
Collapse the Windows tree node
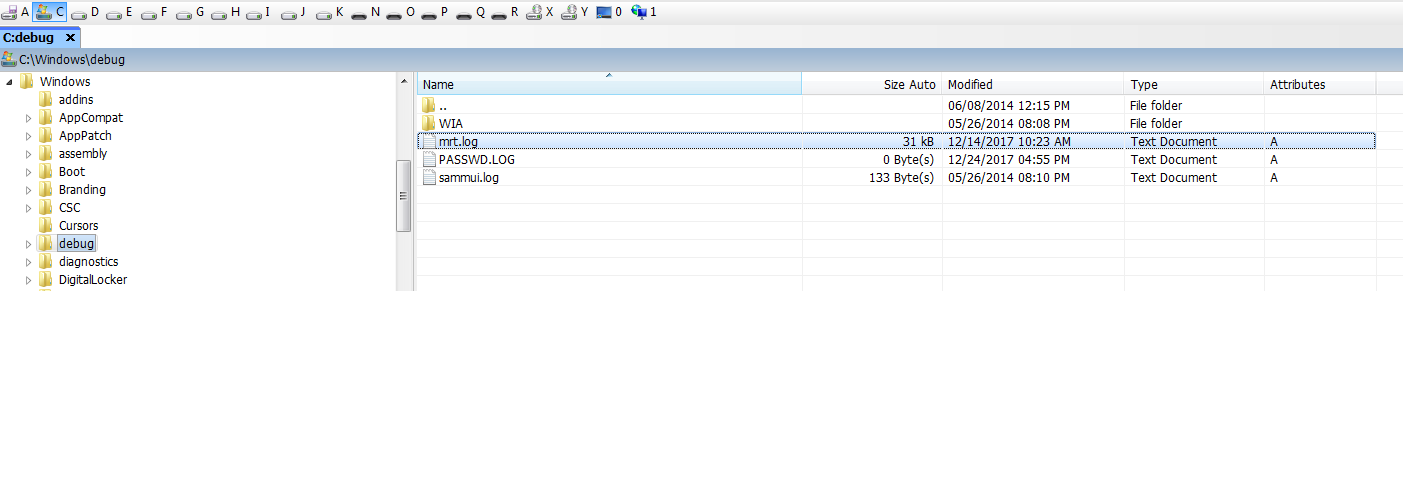(x=9, y=82)
